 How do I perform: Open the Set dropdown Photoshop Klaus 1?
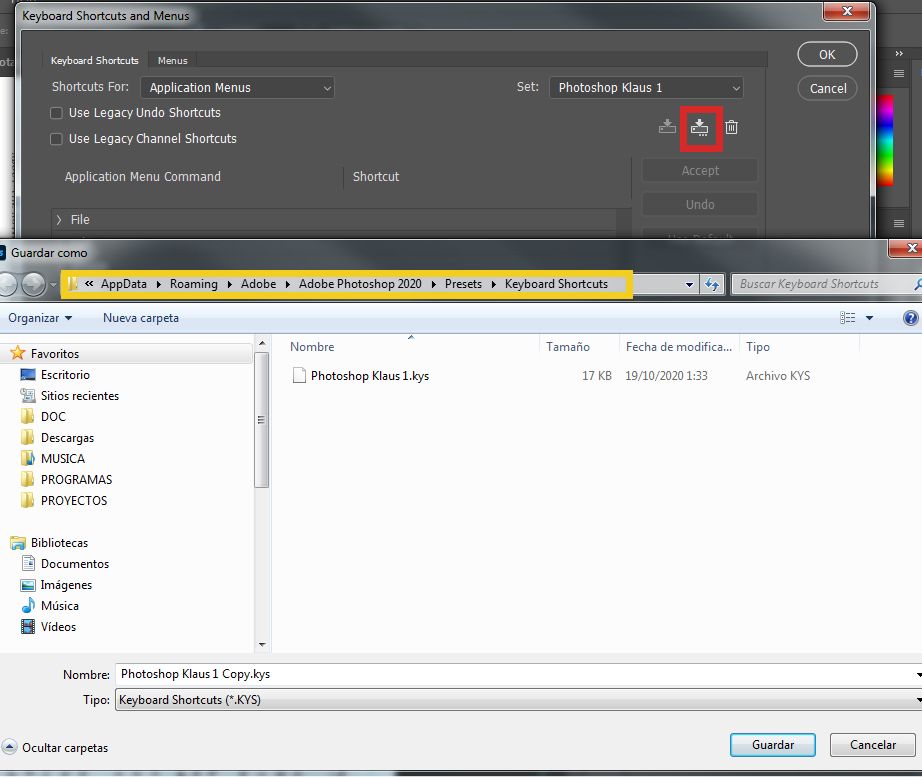pyautogui.click(x=646, y=88)
